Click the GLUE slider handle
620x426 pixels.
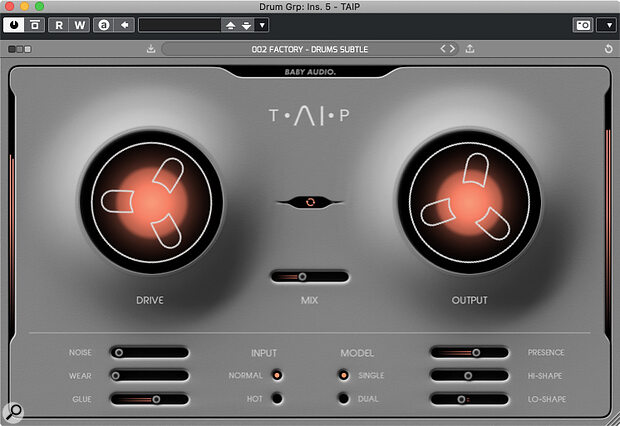(x=156, y=399)
